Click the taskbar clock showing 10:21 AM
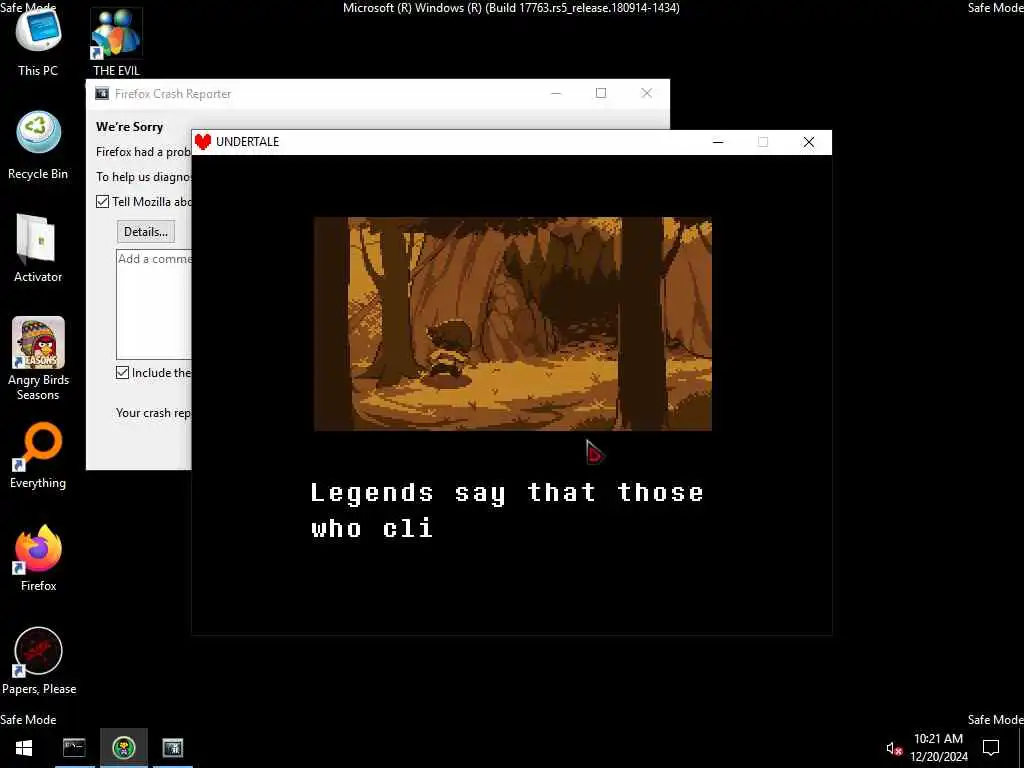Screen dimensions: 1024x768 938,748
